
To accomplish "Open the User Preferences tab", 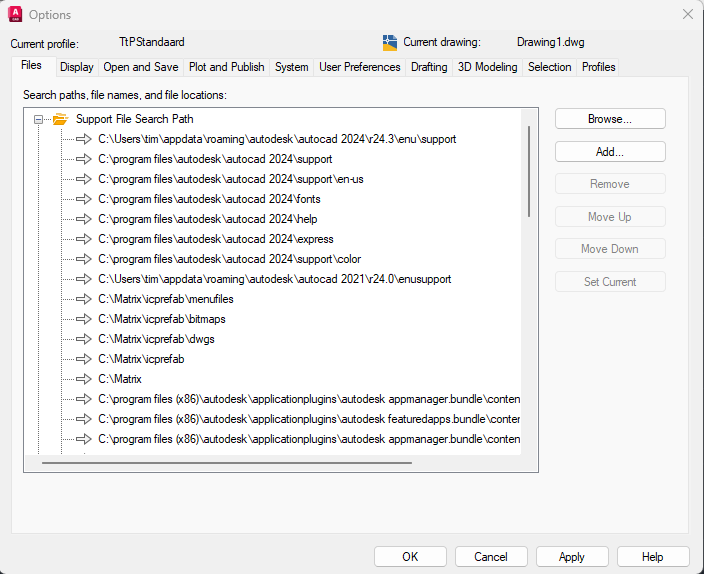I will (x=360, y=67).
